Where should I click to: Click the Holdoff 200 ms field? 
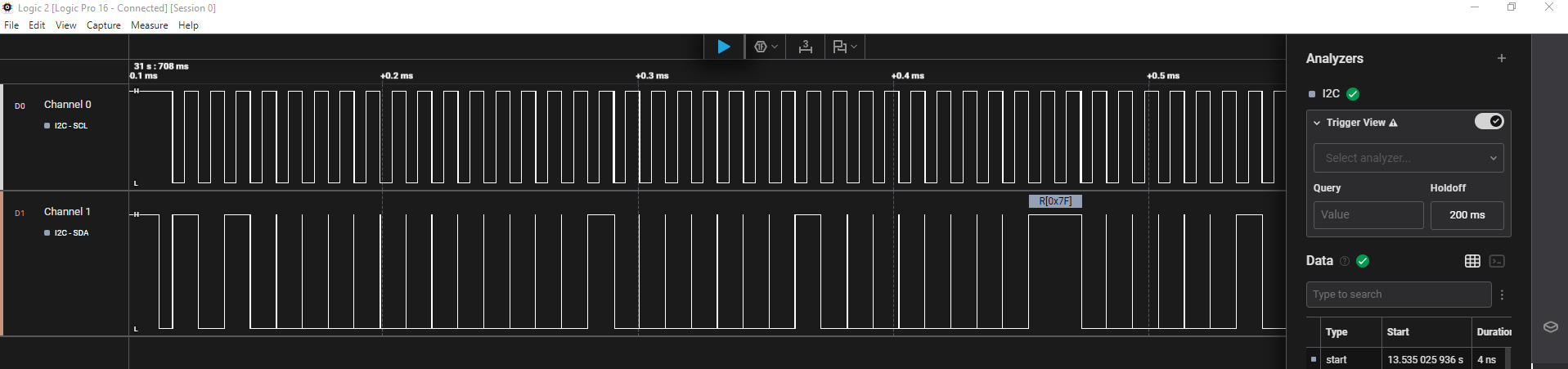[1467, 214]
